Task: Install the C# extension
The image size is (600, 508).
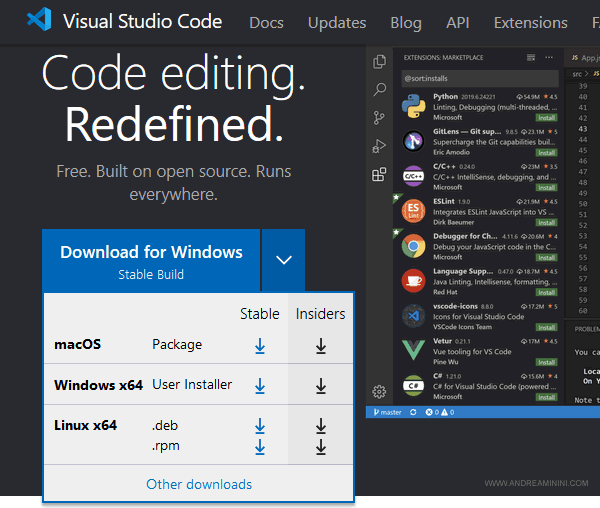Action: click(x=546, y=397)
